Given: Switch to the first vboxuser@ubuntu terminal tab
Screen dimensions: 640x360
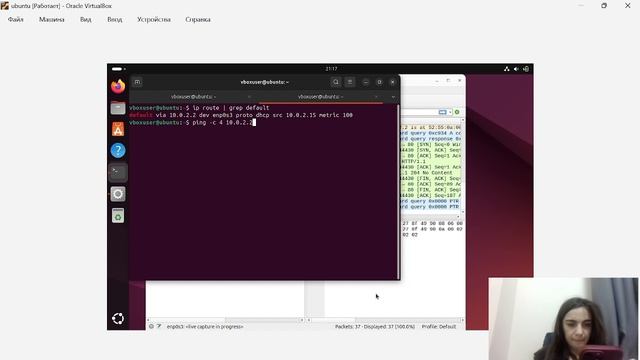Looking at the screenshot, I should pos(193,97).
